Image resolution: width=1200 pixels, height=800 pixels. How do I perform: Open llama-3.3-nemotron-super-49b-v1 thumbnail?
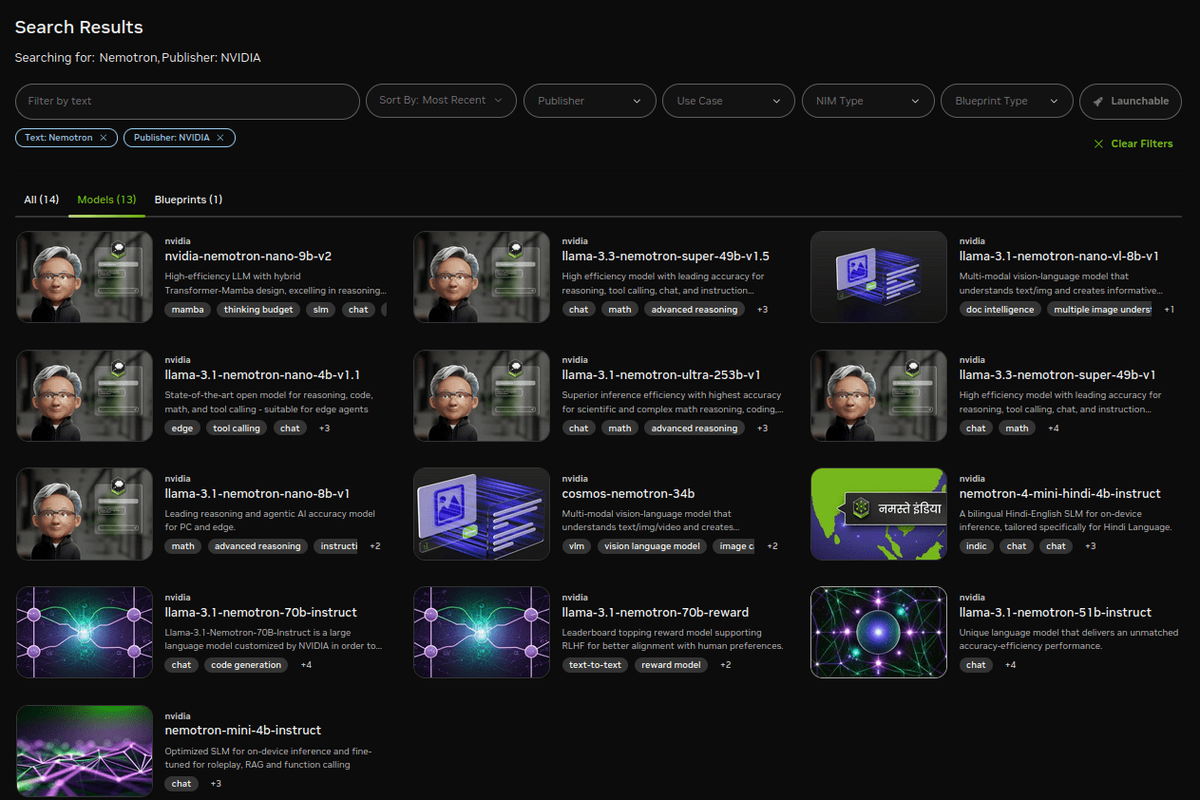tap(879, 396)
